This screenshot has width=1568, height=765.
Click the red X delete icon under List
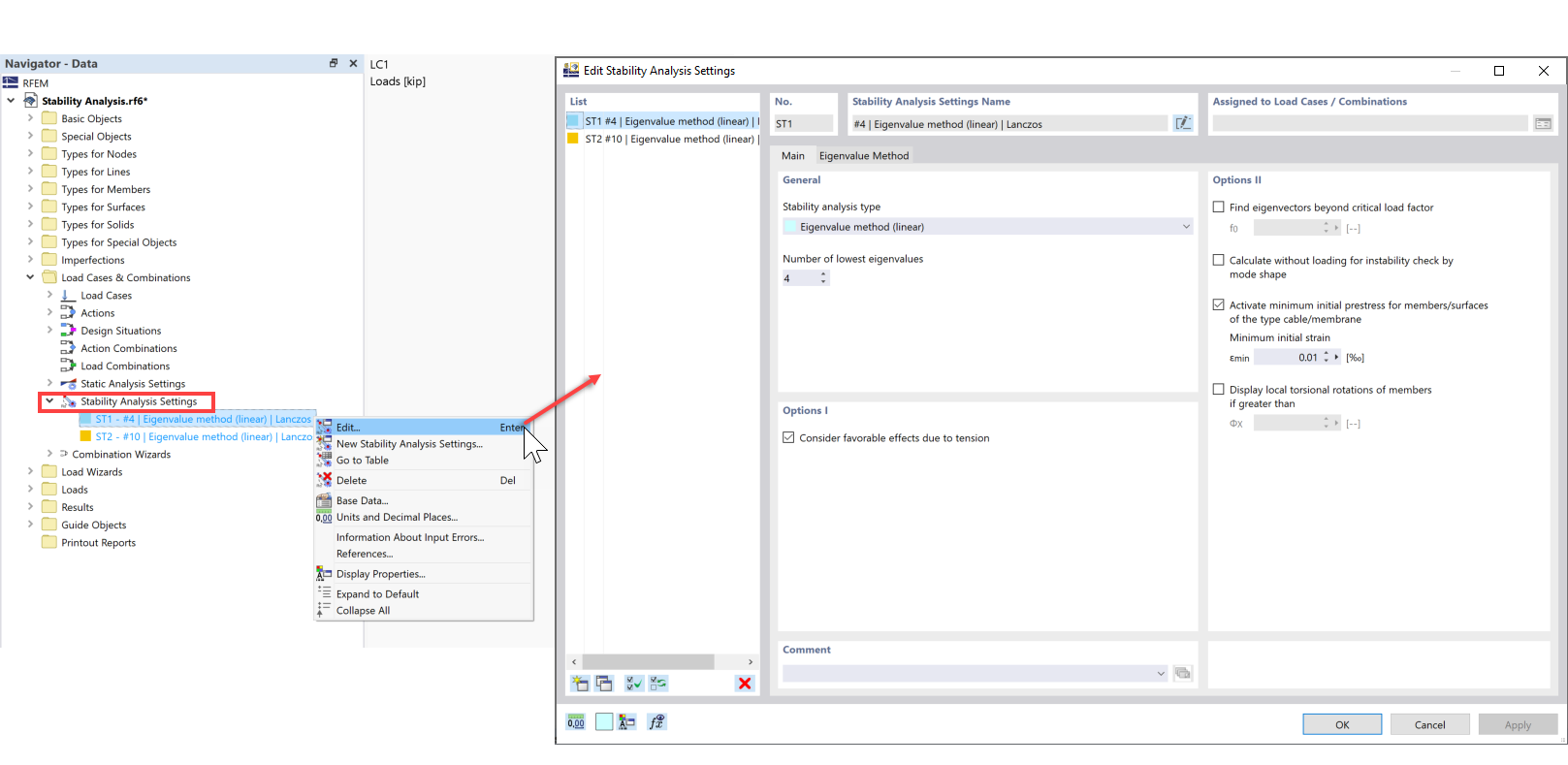pos(745,684)
